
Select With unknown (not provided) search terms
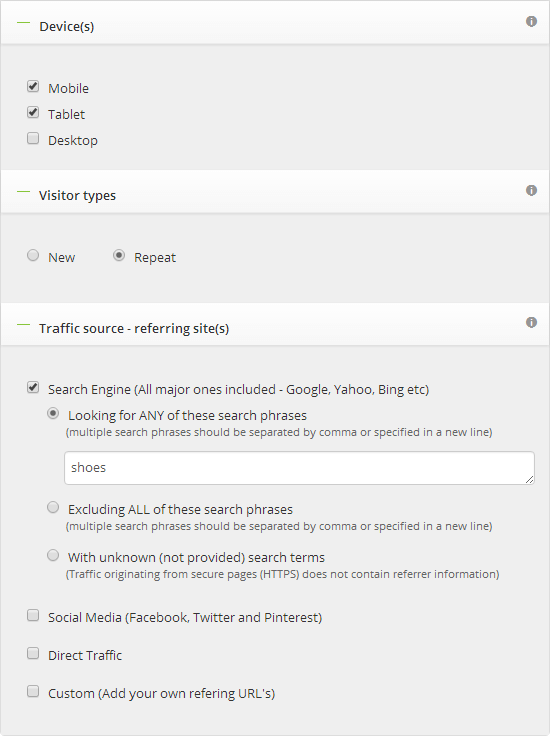53,555
